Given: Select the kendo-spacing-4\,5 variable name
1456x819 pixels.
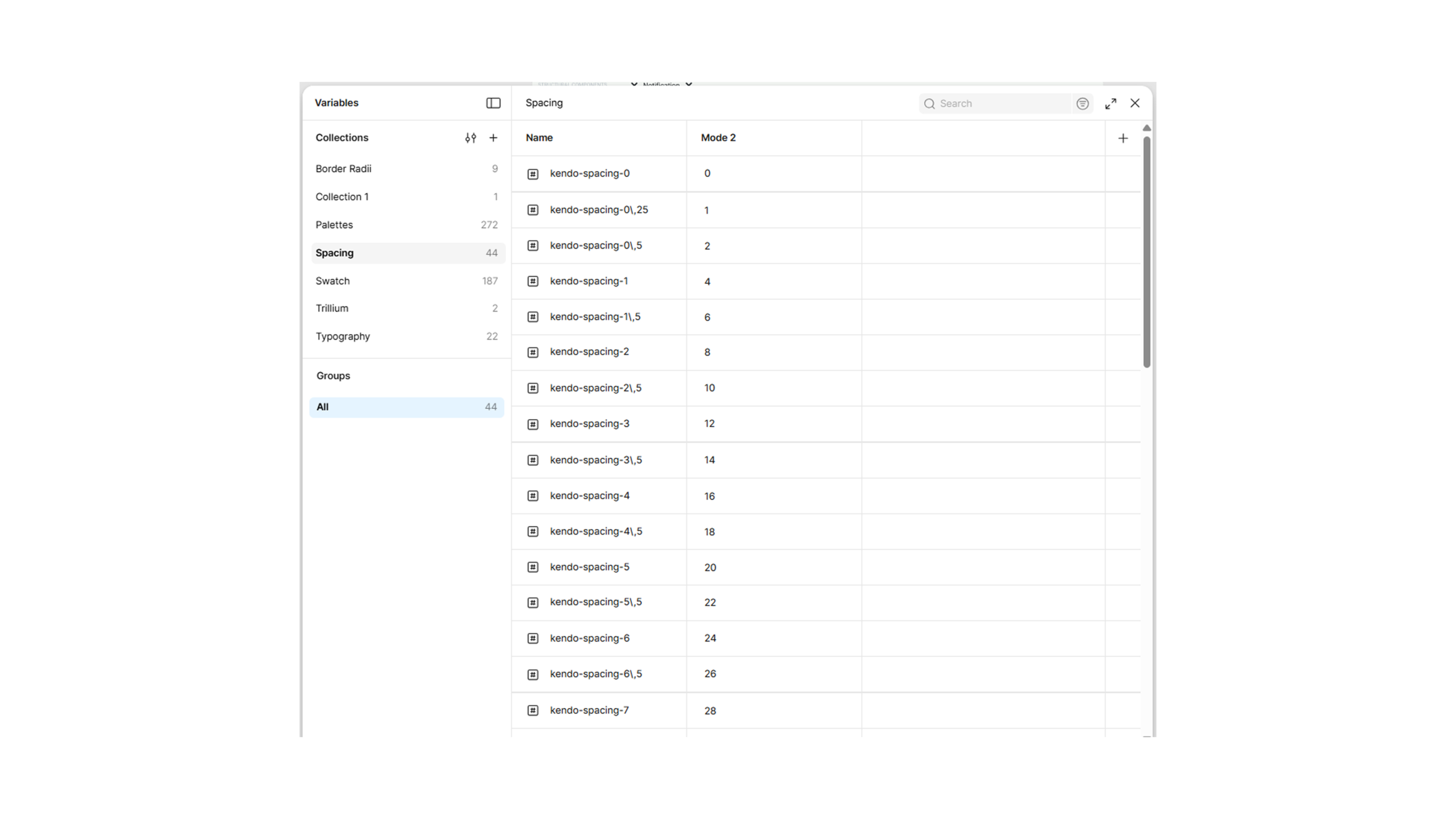Looking at the screenshot, I should tap(595, 531).
